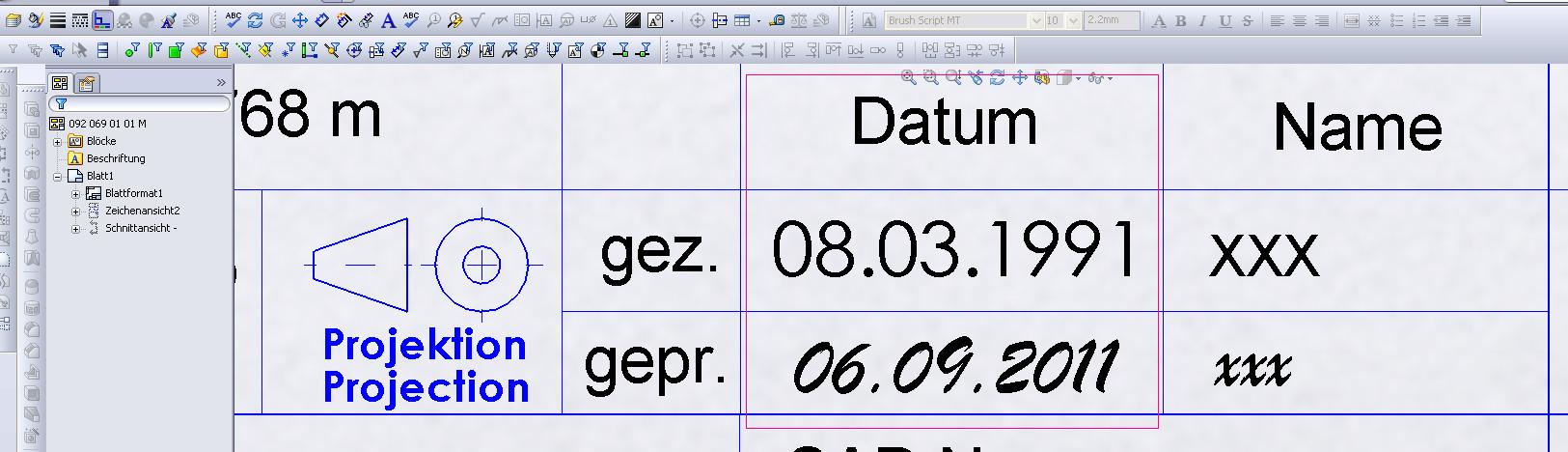Center align text
The width and height of the screenshot is (1568, 452).
[x=1299, y=20]
